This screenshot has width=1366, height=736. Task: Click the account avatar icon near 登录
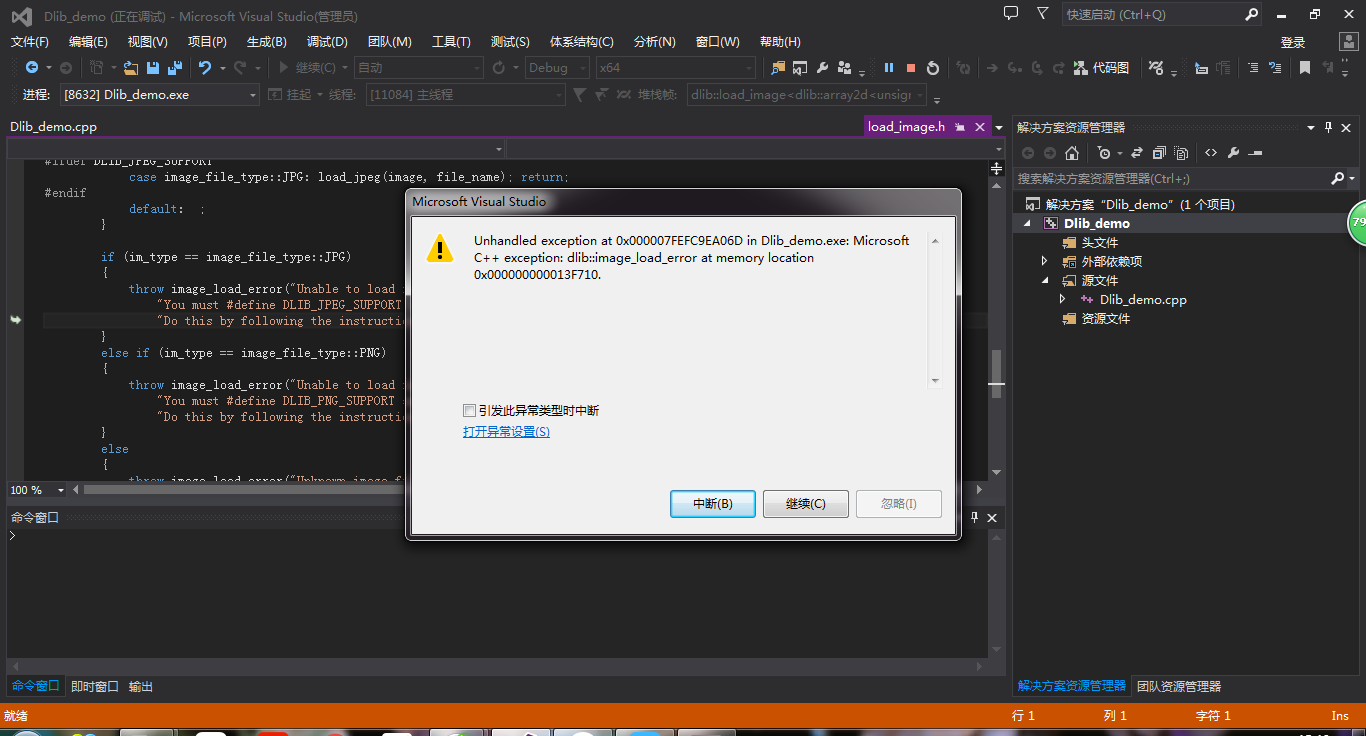click(1349, 41)
